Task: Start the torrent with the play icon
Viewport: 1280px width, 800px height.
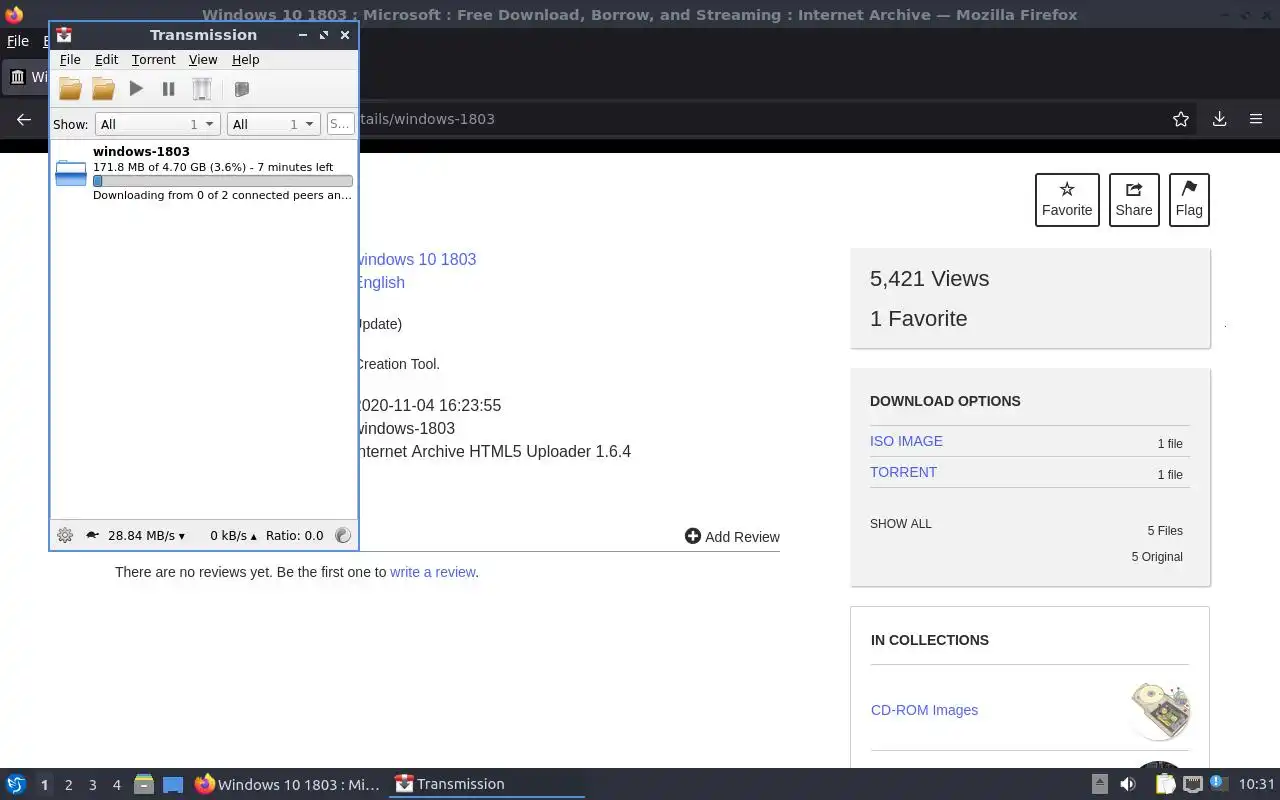Action: pos(136,89)
